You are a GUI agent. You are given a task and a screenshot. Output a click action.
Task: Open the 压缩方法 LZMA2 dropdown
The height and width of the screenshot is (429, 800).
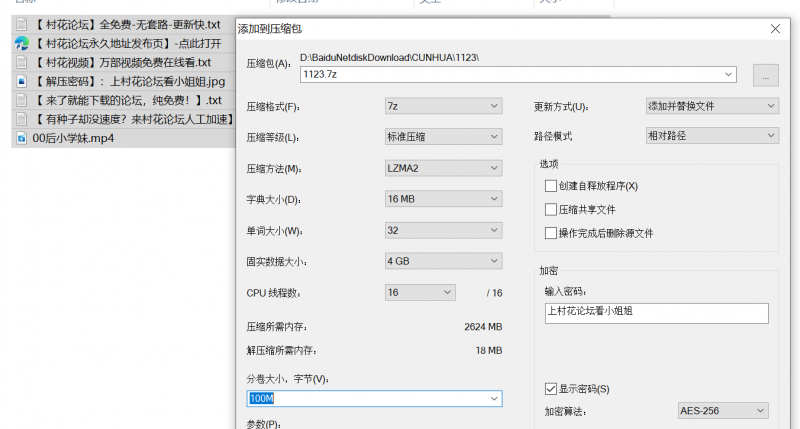coord(443,168)
